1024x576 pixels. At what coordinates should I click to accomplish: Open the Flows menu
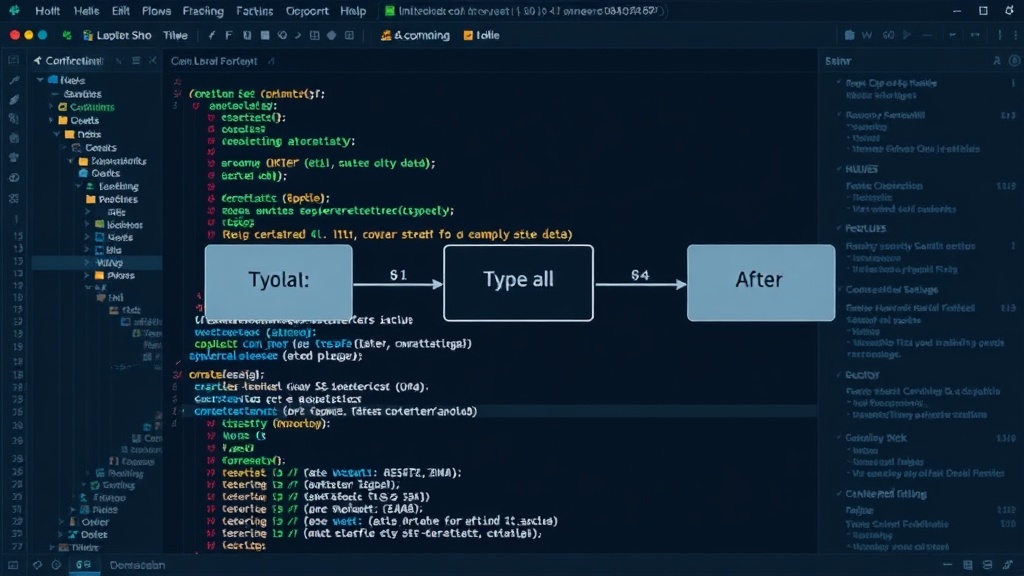click(156, 11)
